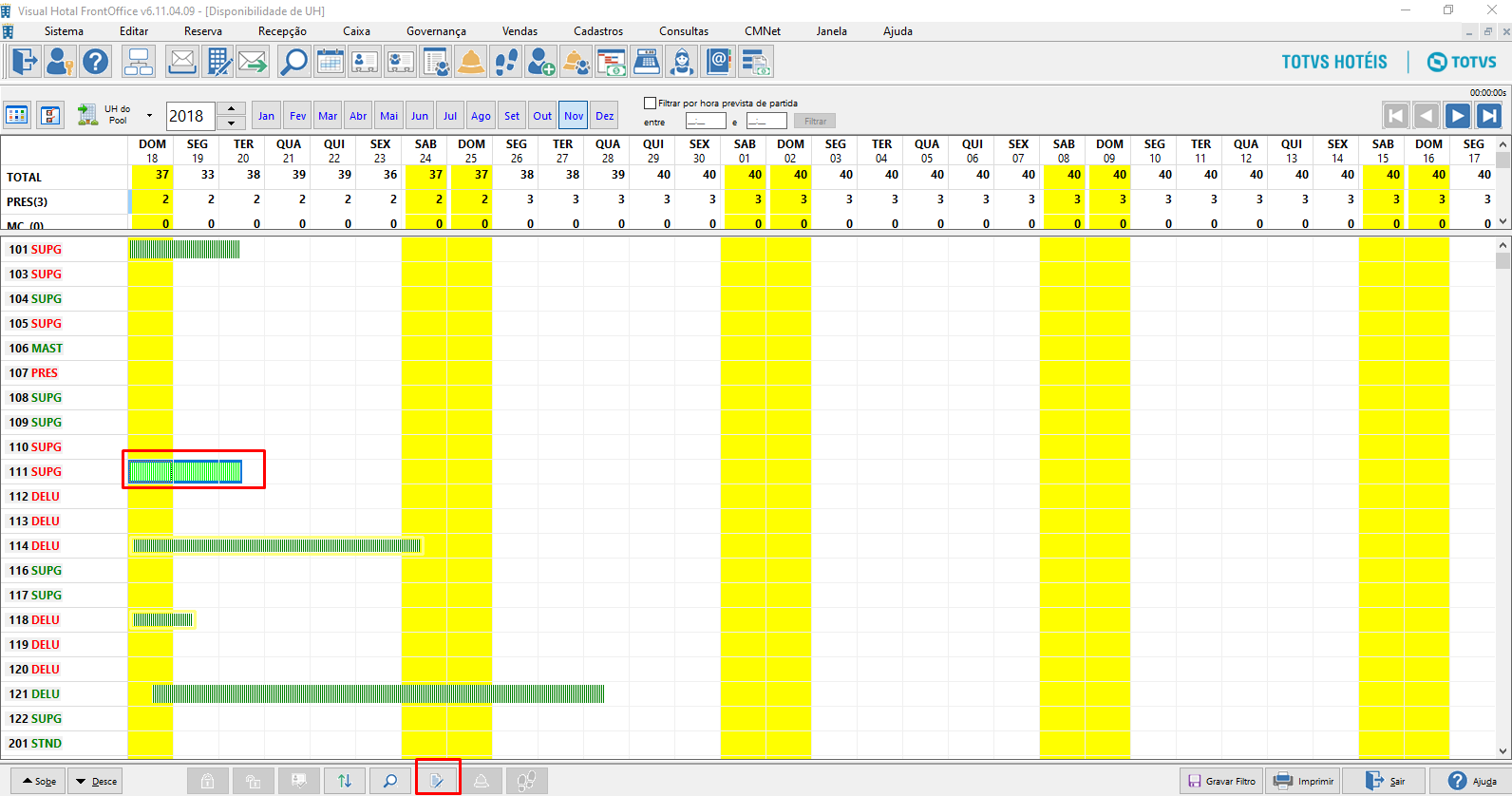The width and height of the screenshot is (1512, 796).
Task: Click the checklist options icon
Action: (x=51, y=116)
